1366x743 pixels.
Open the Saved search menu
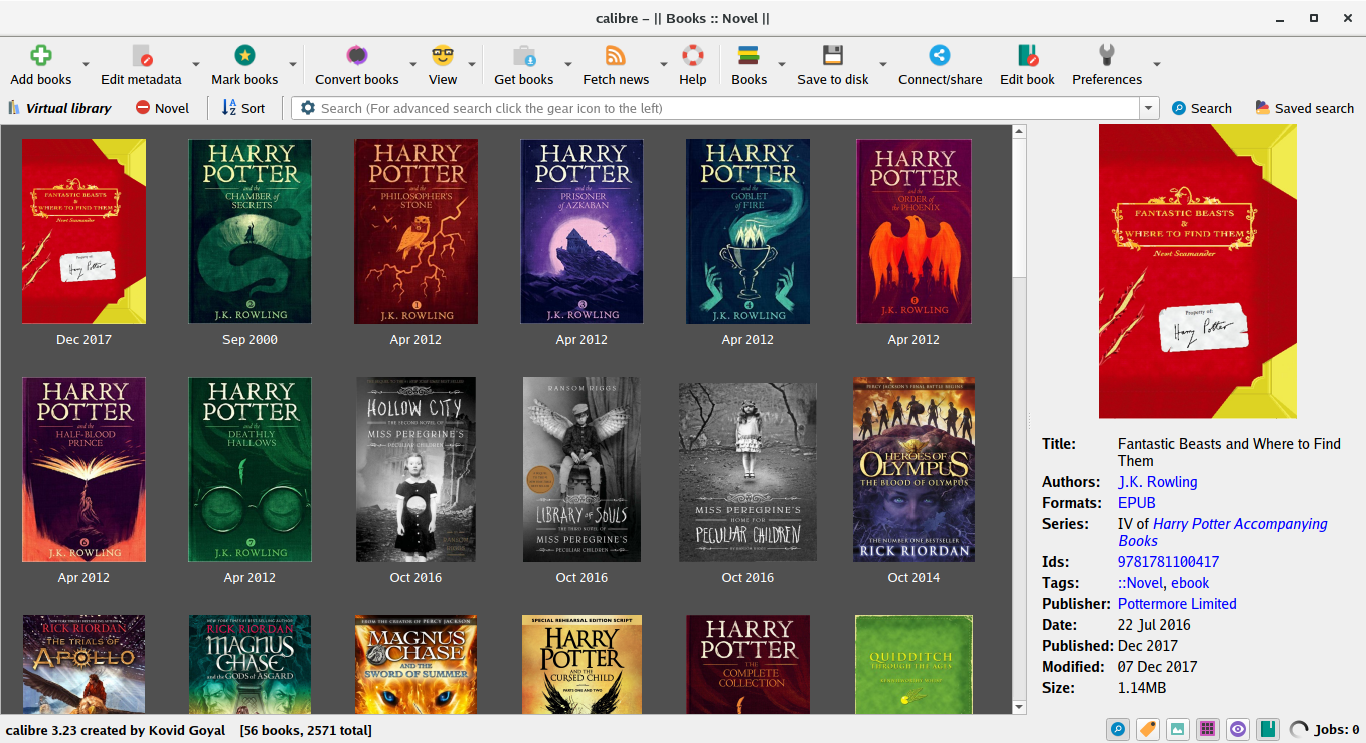click(x=1304, y=108)
